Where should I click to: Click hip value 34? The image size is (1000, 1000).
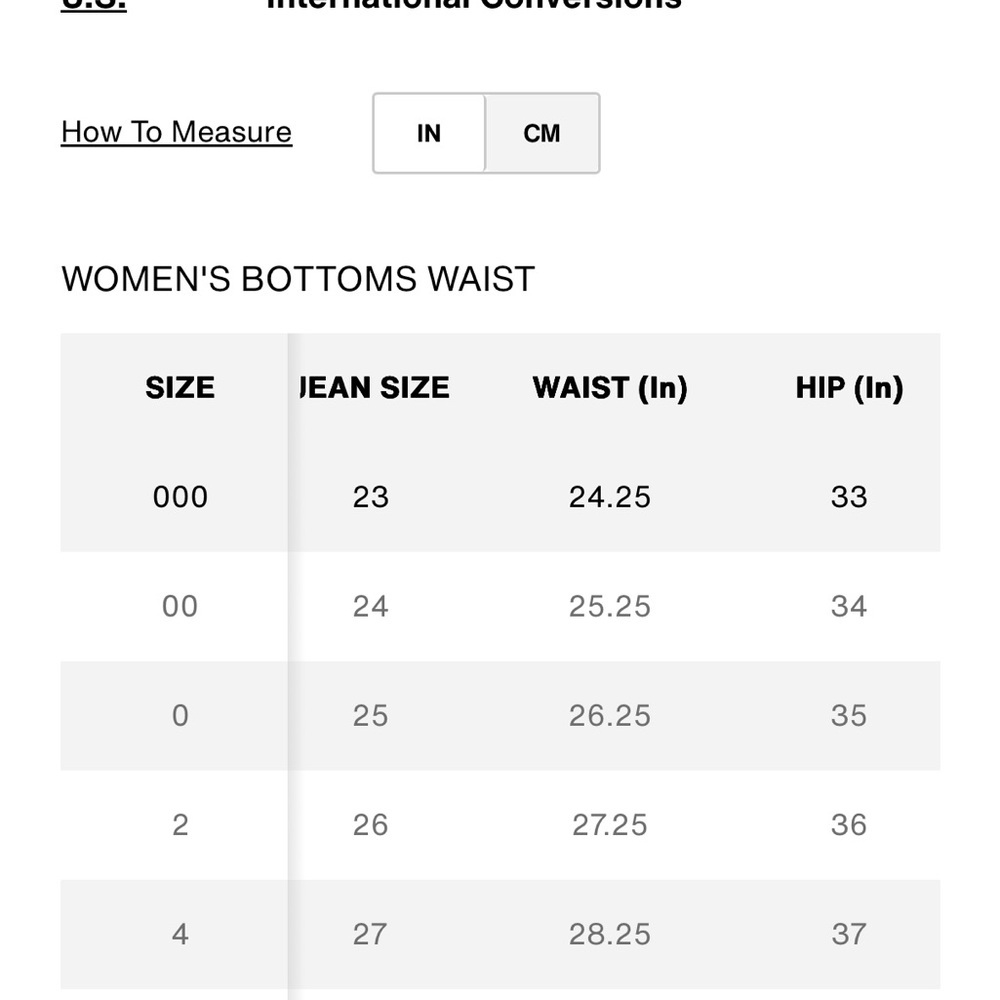[849, 606]
